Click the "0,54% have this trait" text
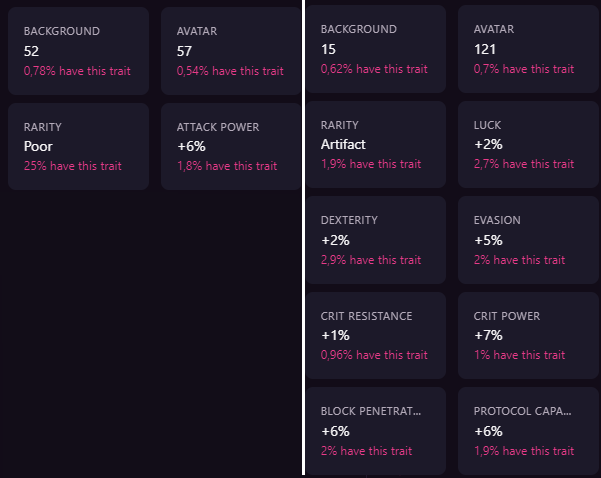The image size is (601, 478). pos(230,71)
